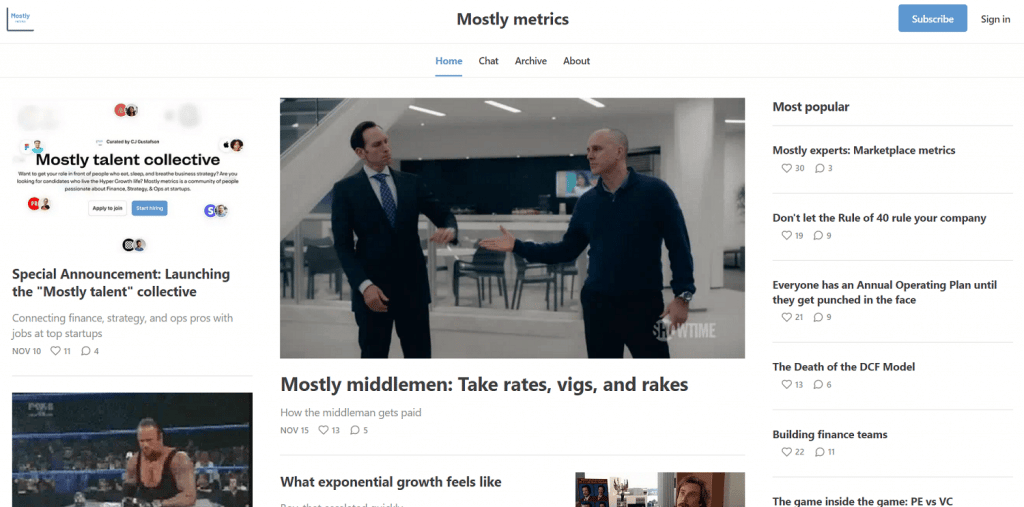Click comment icon under Rule of 40 post
The height and width of the screenshot is (507, 1024).
pos(818,235)
